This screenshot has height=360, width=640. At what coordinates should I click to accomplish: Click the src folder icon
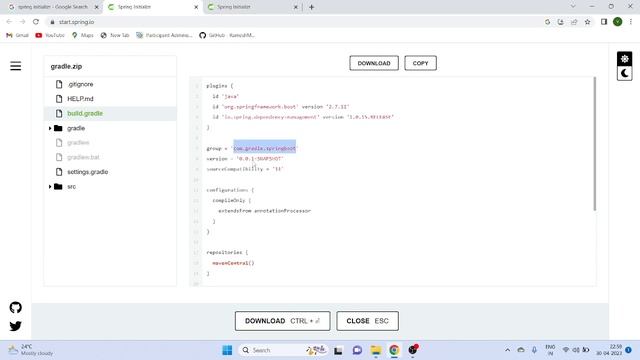[58, 187]
